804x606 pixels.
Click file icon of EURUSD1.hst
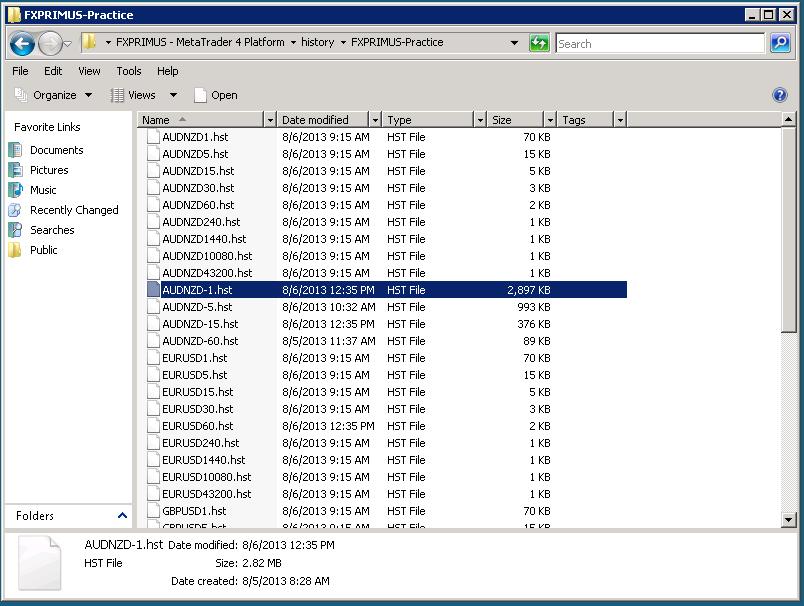coord(153,358)
